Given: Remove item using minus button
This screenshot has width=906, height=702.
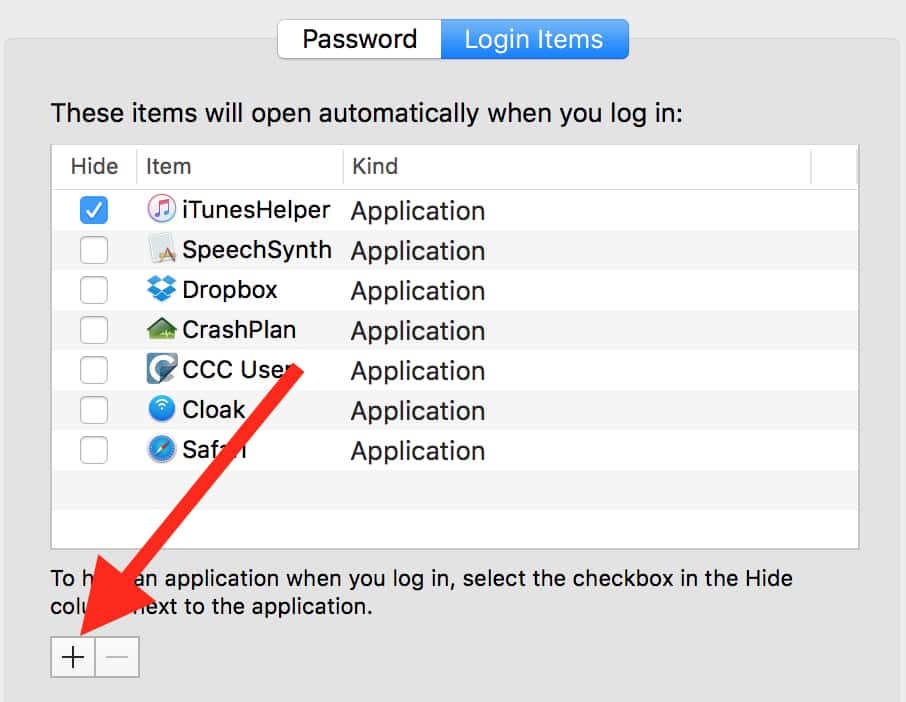Looking at the screenshot, I should (x=117, y=657).
